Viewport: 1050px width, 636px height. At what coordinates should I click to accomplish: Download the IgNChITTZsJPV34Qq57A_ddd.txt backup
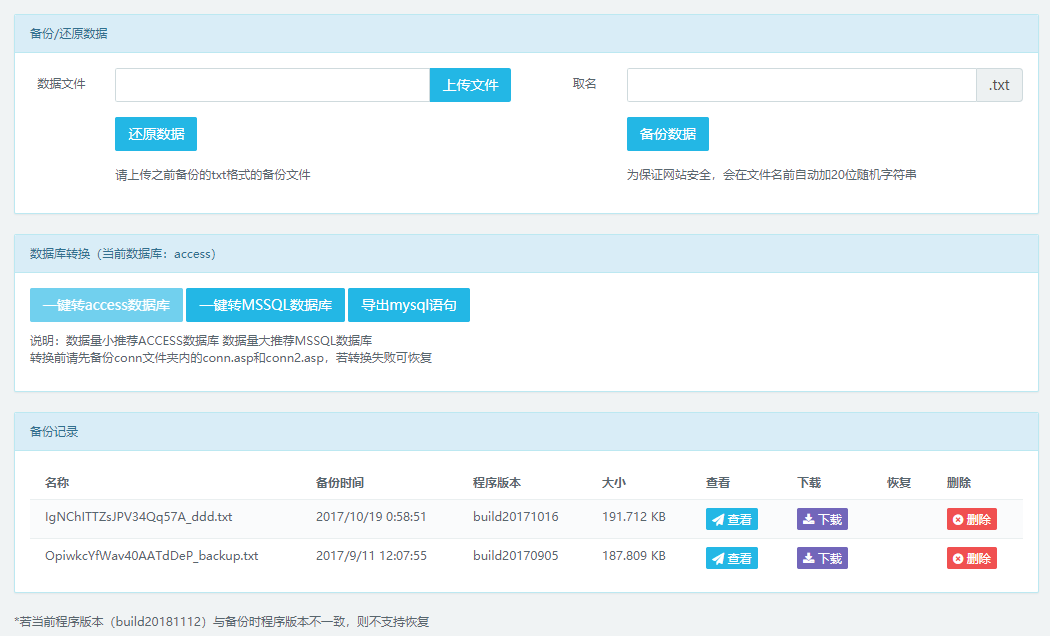(x=822, y=519)
